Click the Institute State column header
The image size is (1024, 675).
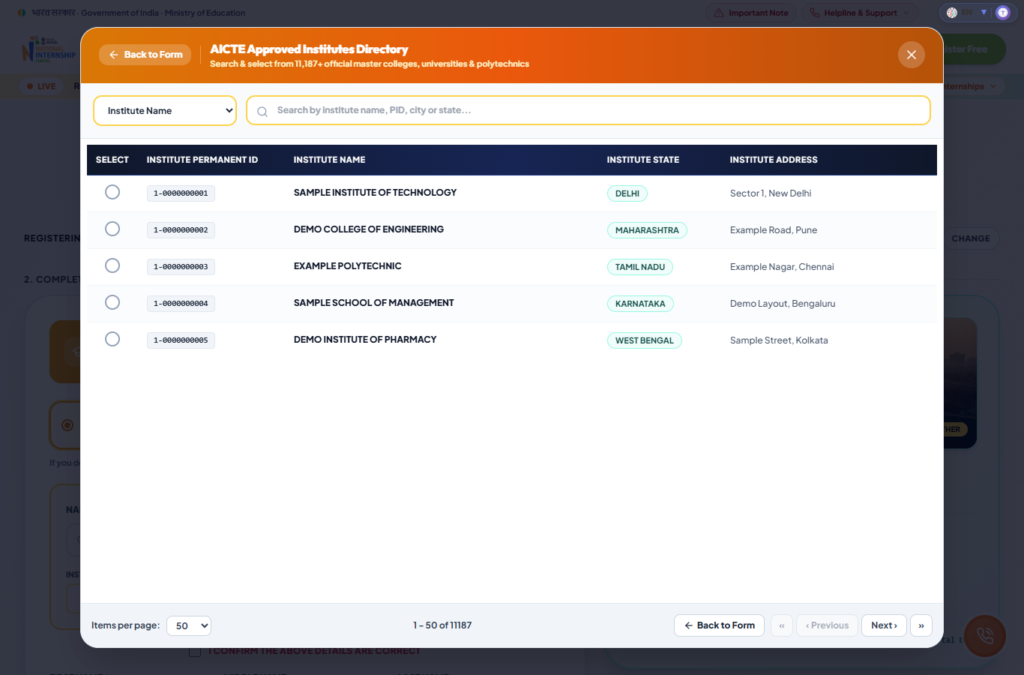click(x=643, y=160)
